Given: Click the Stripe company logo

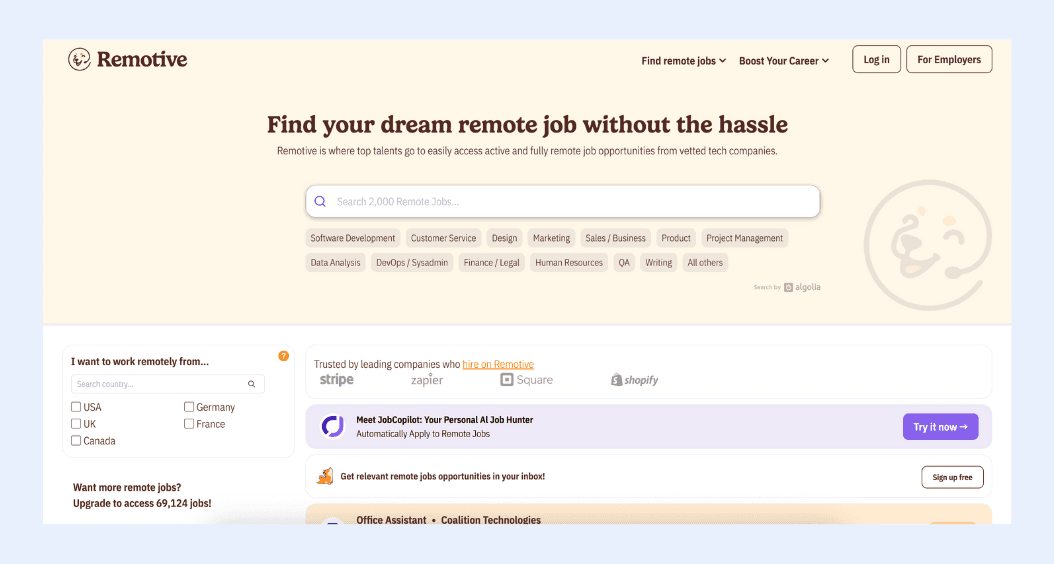Looking at the screenshot, I should [x=336, y=380].
